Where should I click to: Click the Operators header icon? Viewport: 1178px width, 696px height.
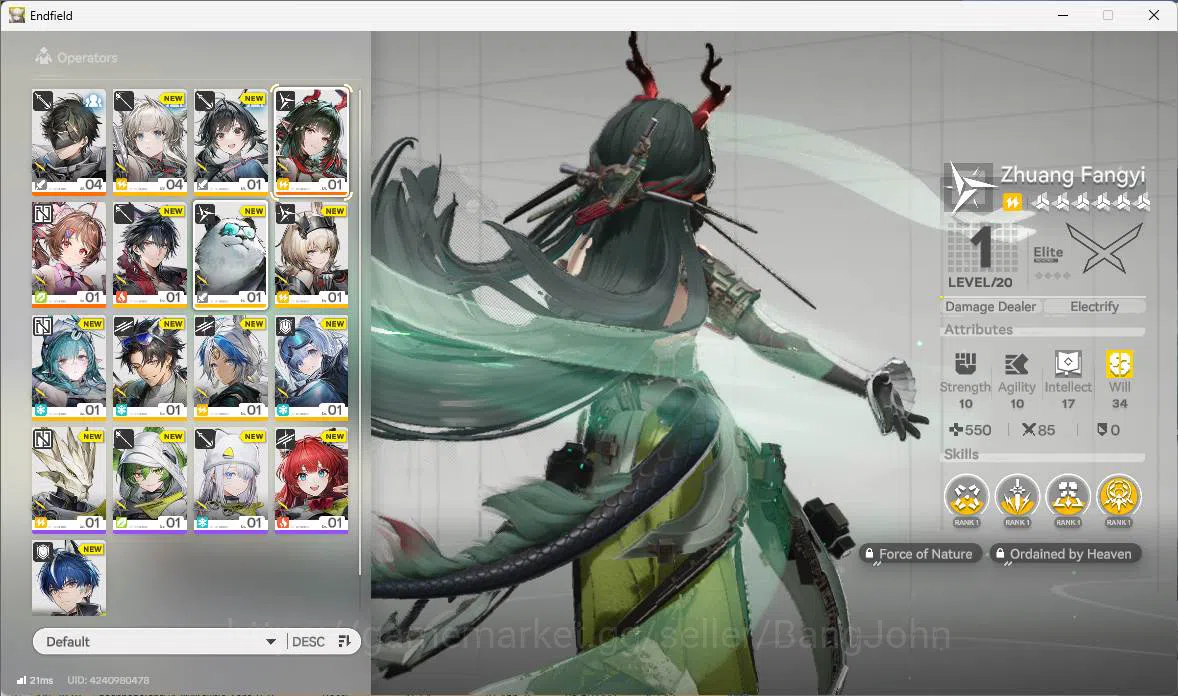[44, 56]
